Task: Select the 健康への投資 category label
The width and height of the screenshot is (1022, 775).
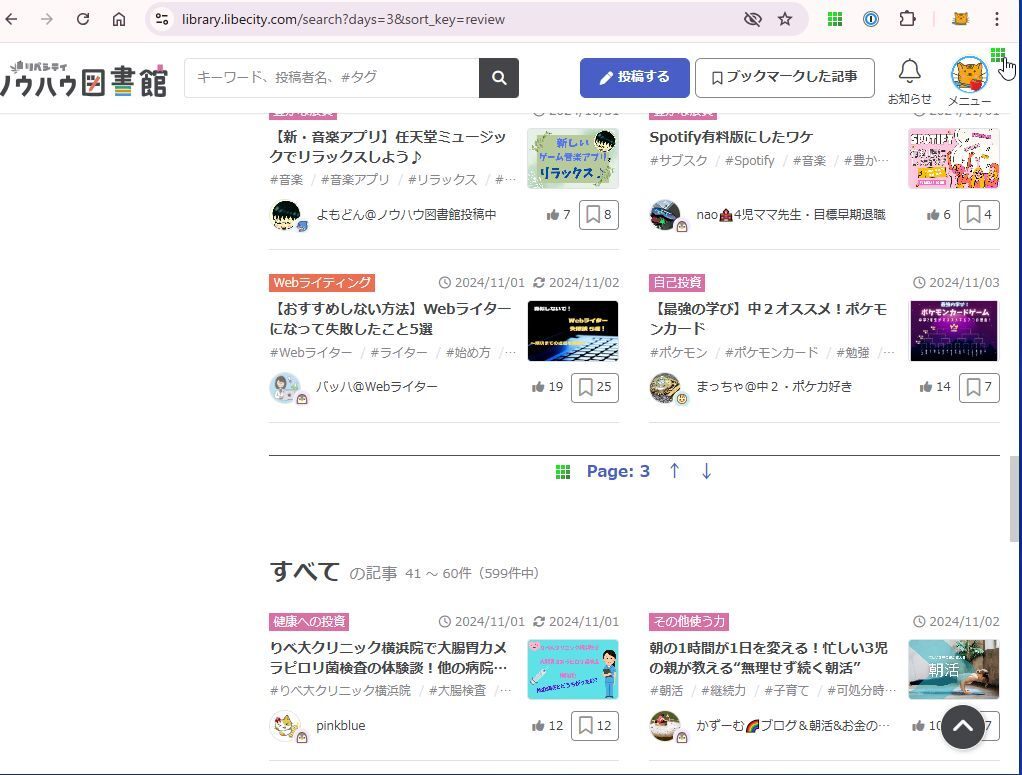Action: (x=309, y=621)
